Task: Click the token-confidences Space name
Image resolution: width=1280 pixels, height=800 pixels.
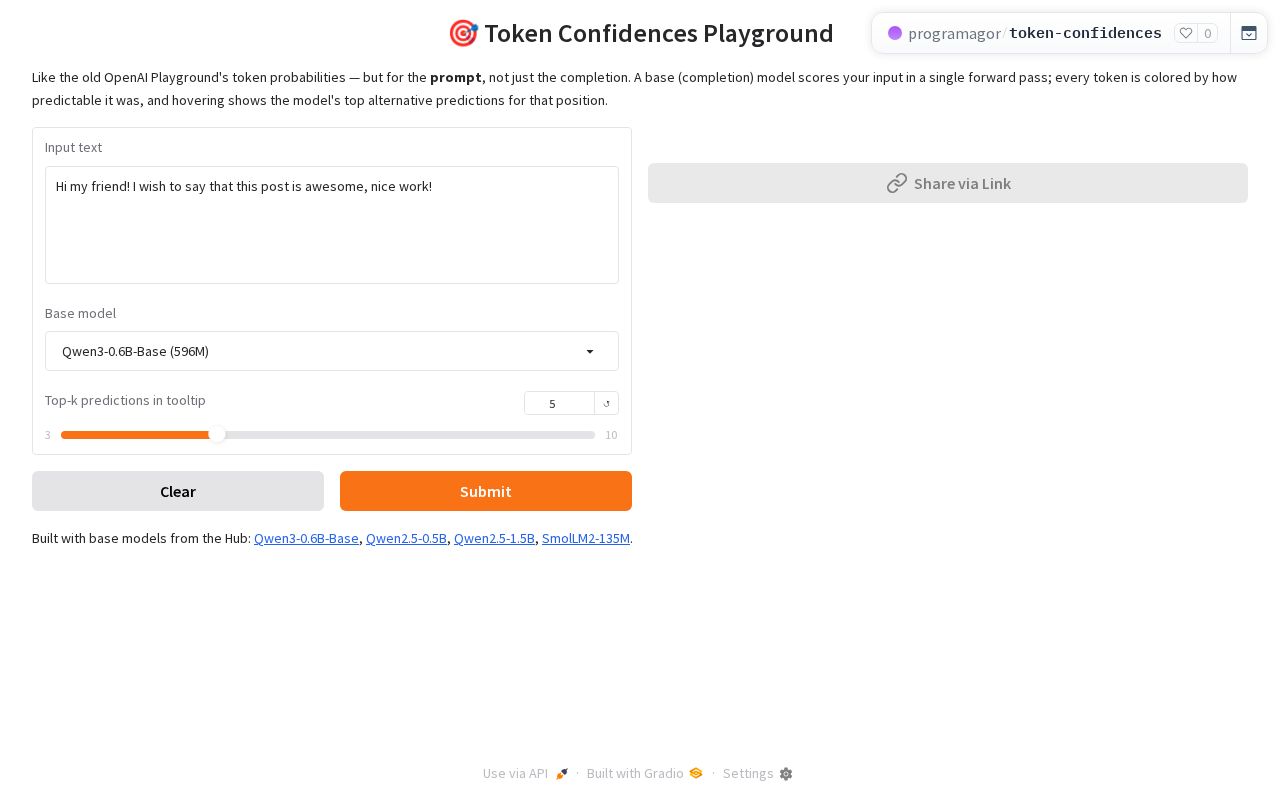Action: click(x=1085, y=33)
